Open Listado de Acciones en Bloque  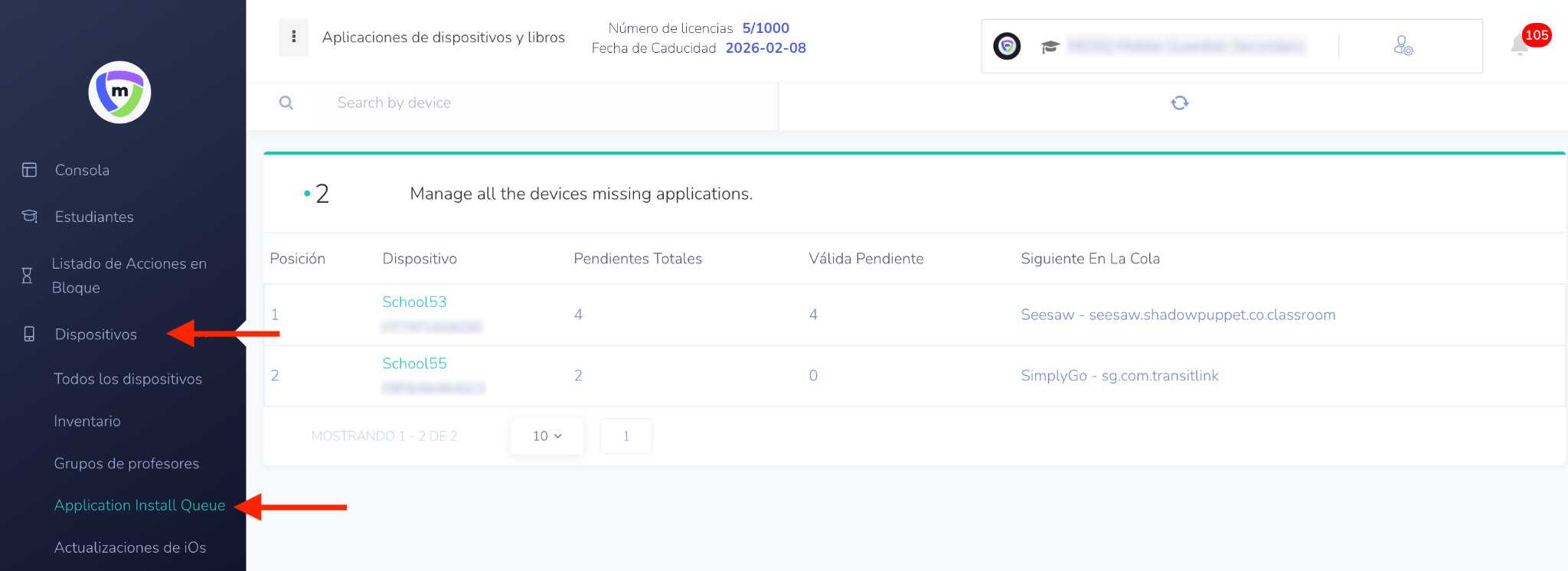129,276
